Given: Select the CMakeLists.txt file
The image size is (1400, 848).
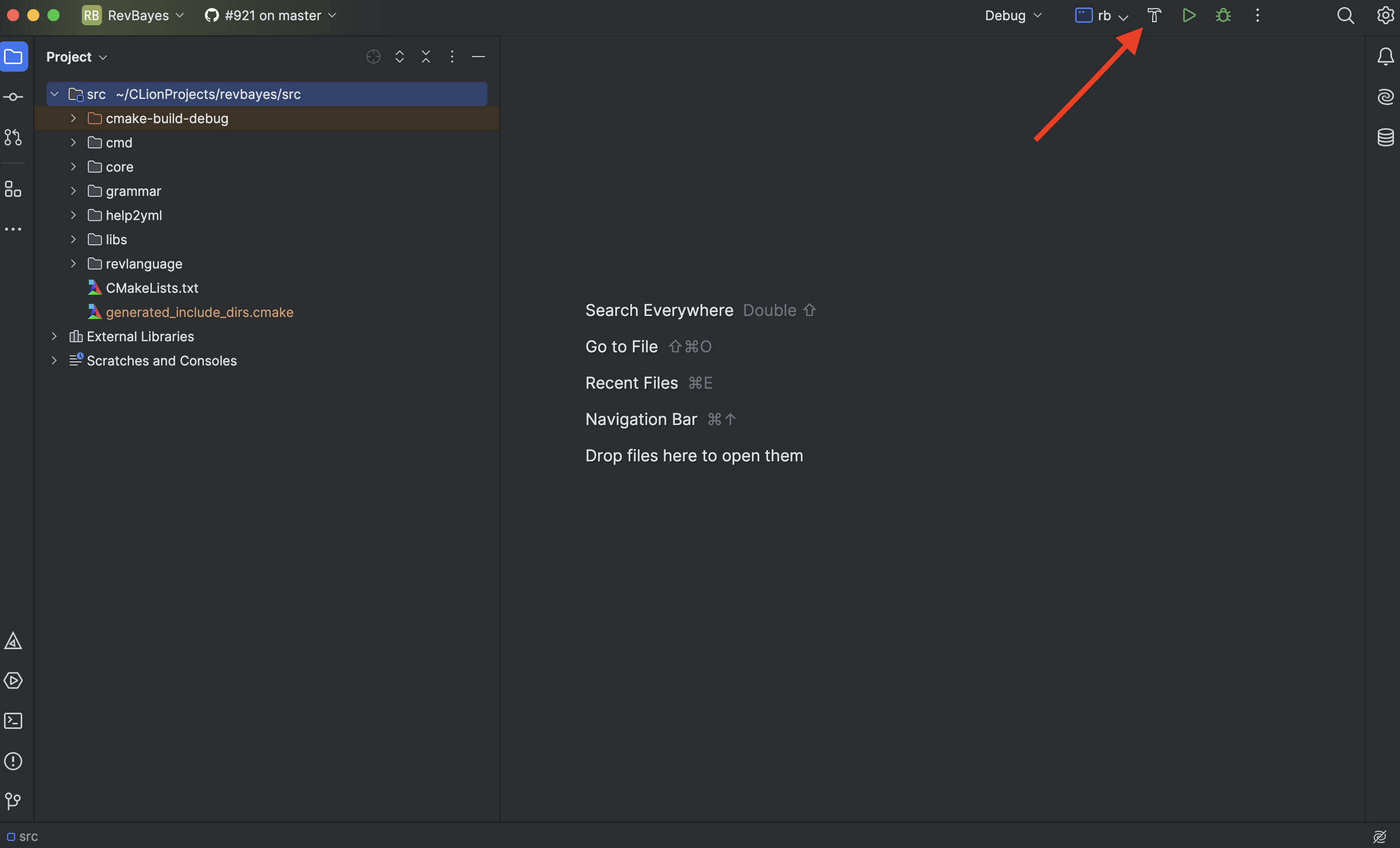Looking at the screenshot, I should click(x=152, y=288).
